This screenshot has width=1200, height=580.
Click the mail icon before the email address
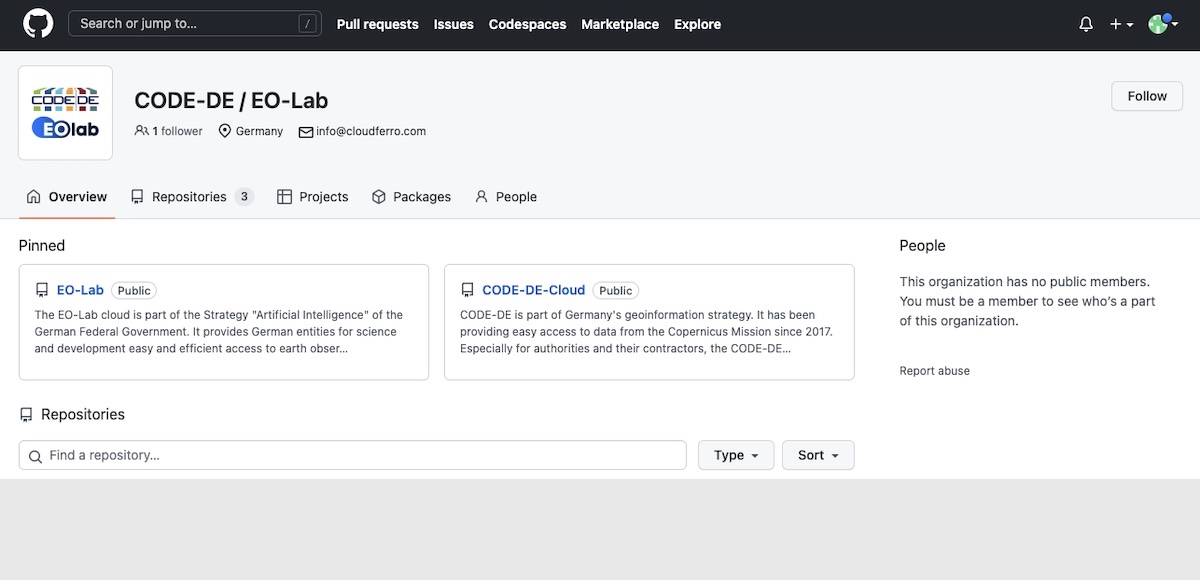(x=304, y=130)
